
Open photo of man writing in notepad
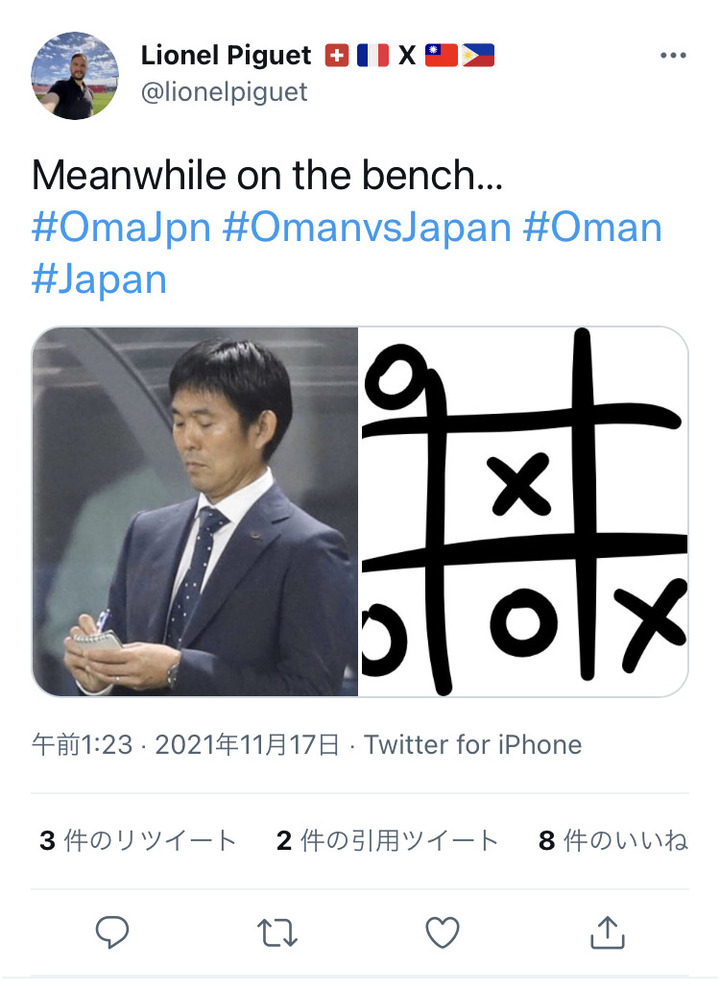tap(195, 511)
